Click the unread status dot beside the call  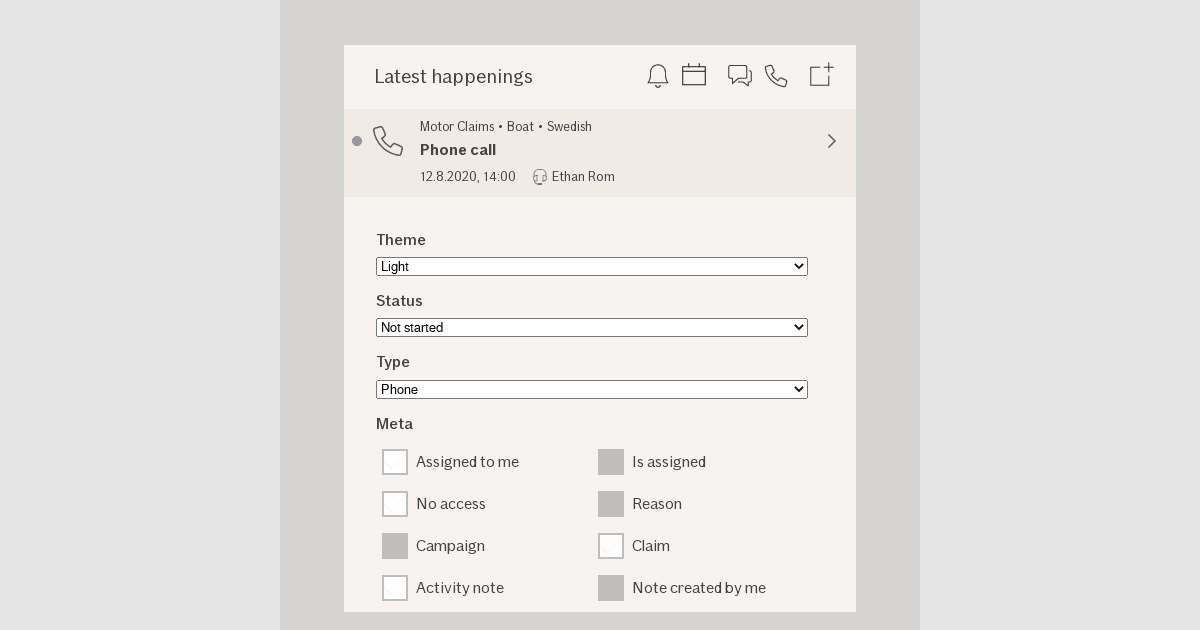357,141
